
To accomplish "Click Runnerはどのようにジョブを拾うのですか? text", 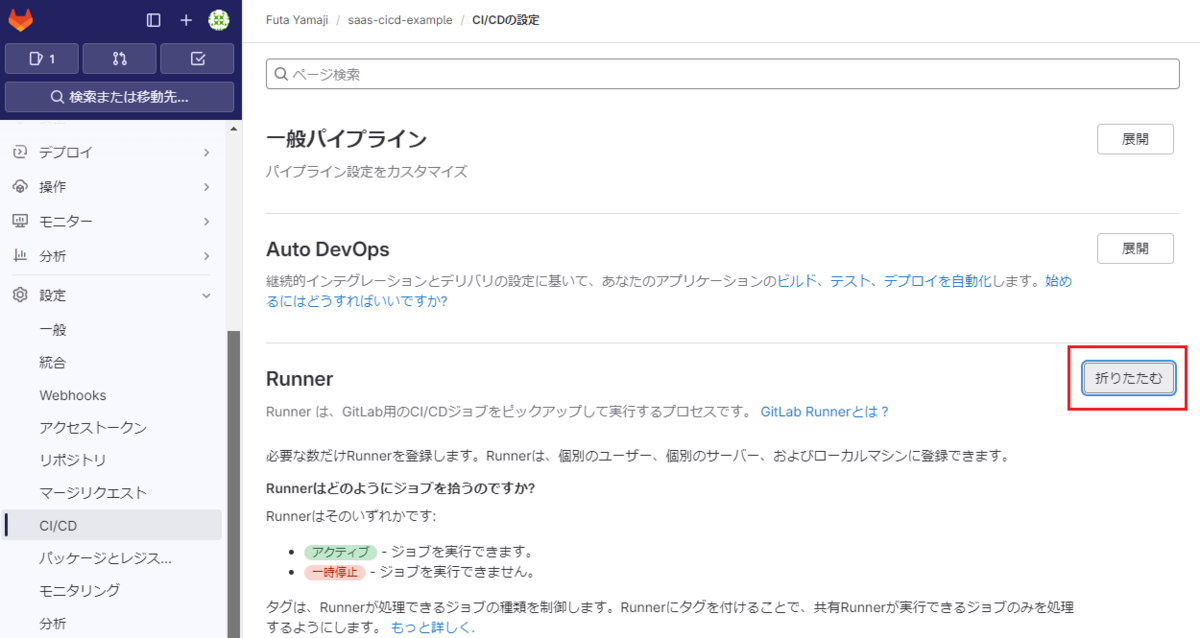I will pos(400,488).
